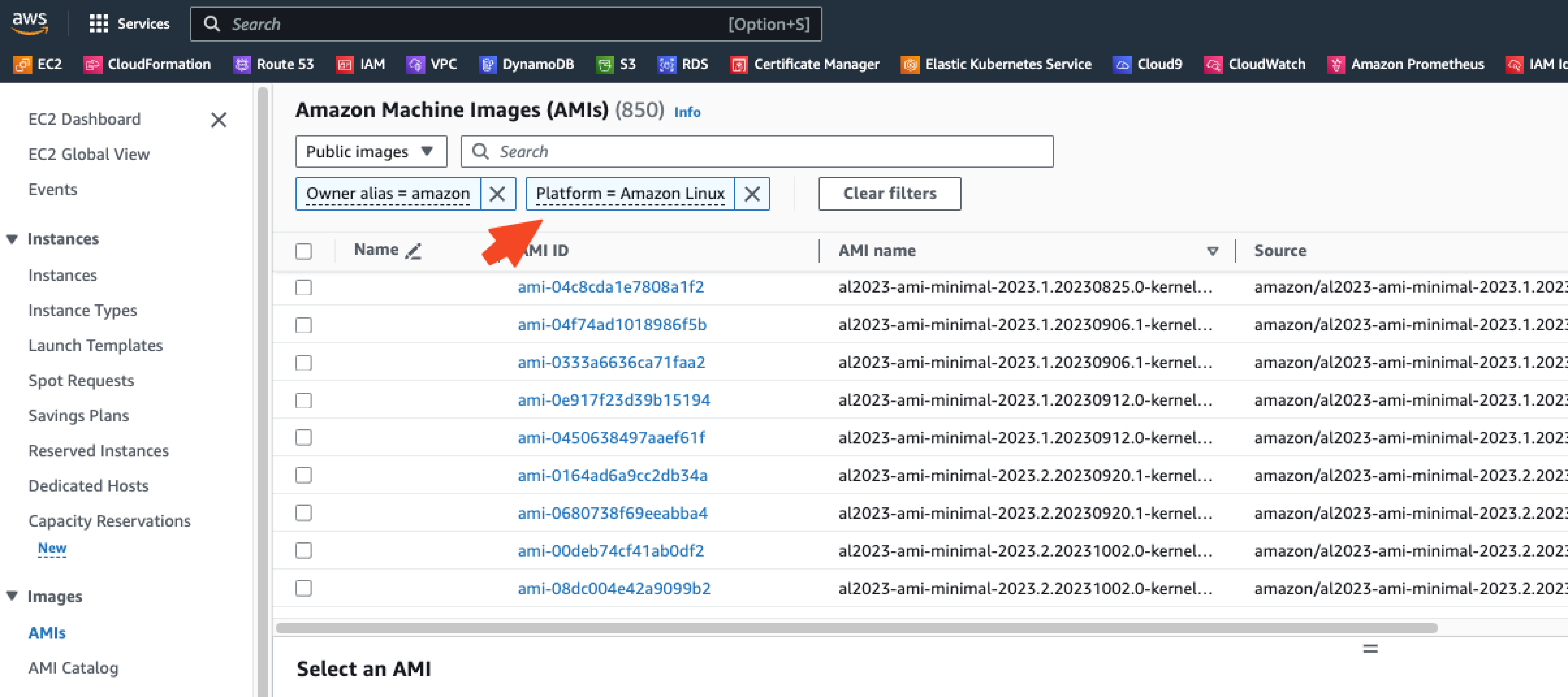Sort by the AMI name column arrow
The width and height of the screenshot is (1568, 697).
[x=1212, y=251]
